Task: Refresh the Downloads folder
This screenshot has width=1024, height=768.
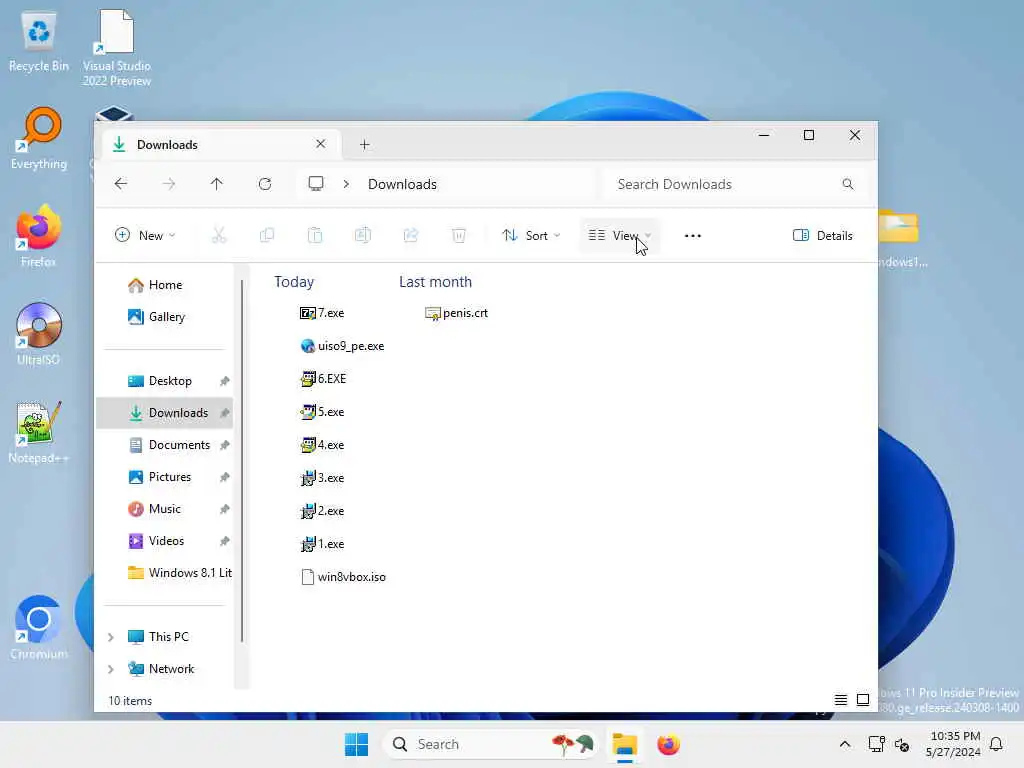Action: pos(264,184)
